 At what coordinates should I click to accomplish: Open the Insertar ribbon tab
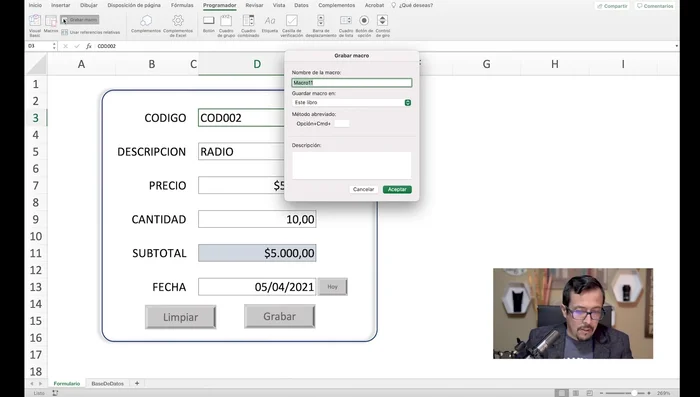(x=60, y=5)
